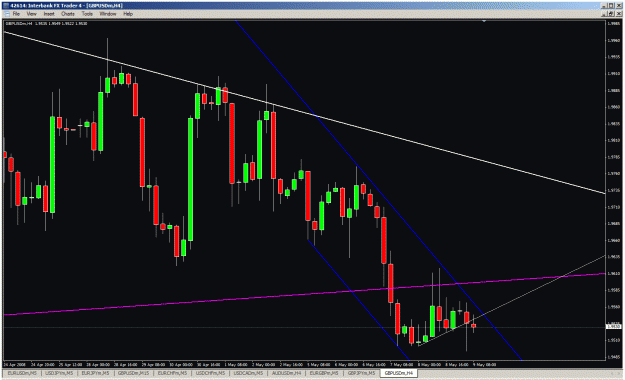Viewport: 625px width, 380px height.
Task: Switch to the USDCADm,M5 chart tab
Action: pyautogui.click(x=248, y=373)
